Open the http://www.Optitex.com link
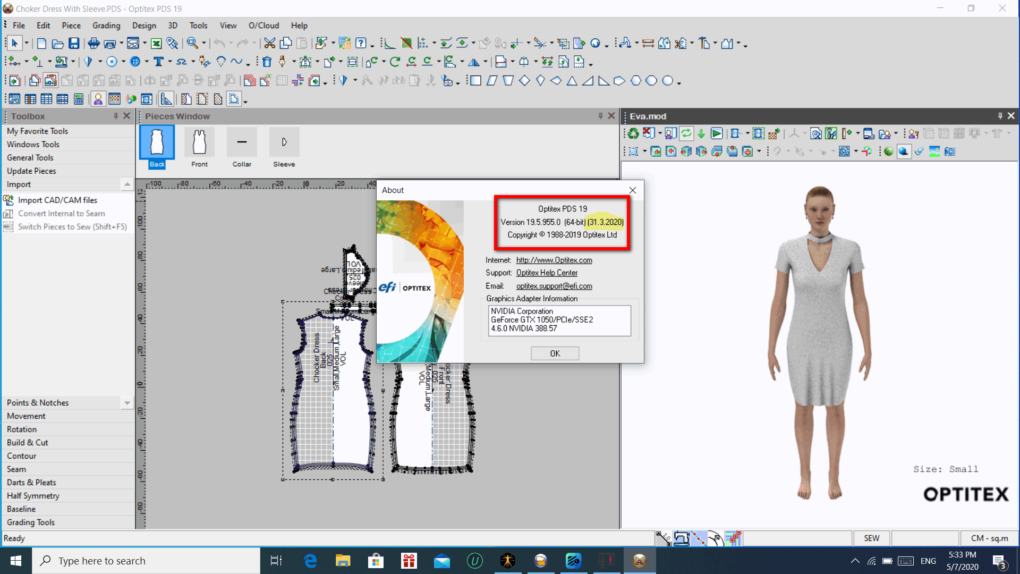This screenshot has width=1020, height=574. tap(554, 260)
